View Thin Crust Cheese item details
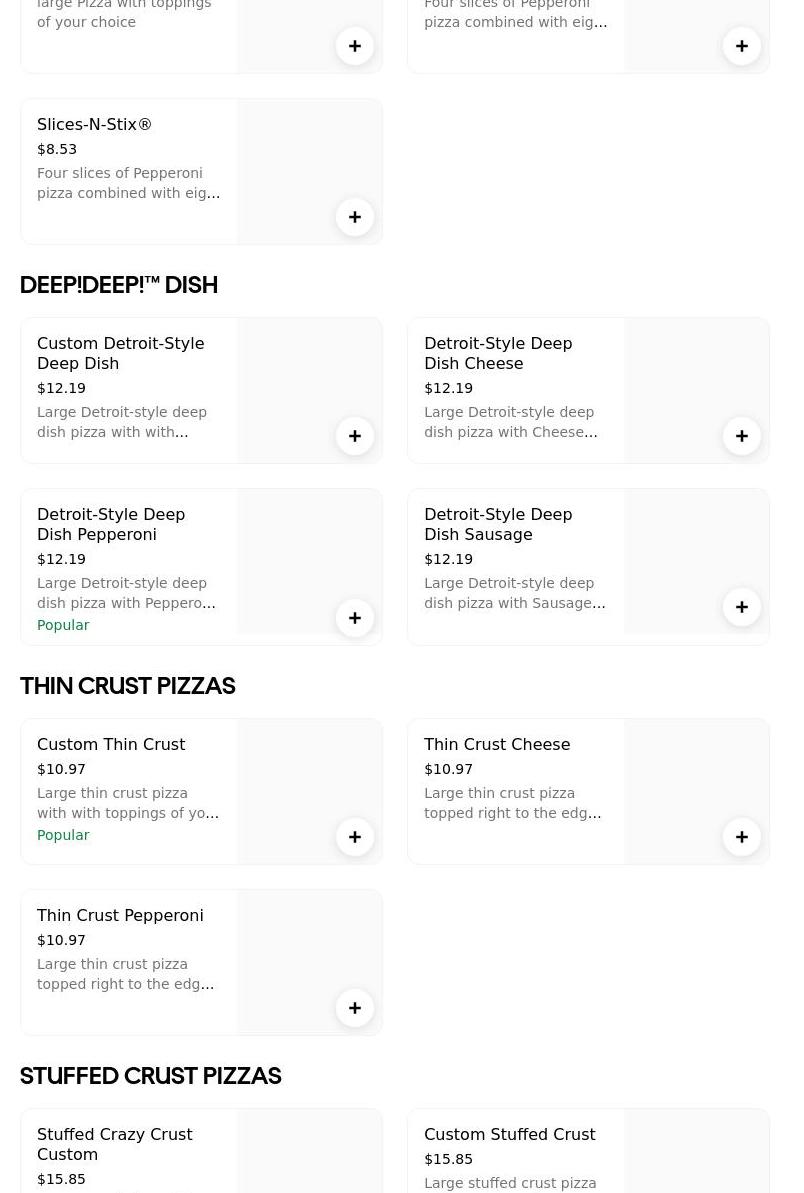This screenshot has width=804, height=1193. point(497,745)
